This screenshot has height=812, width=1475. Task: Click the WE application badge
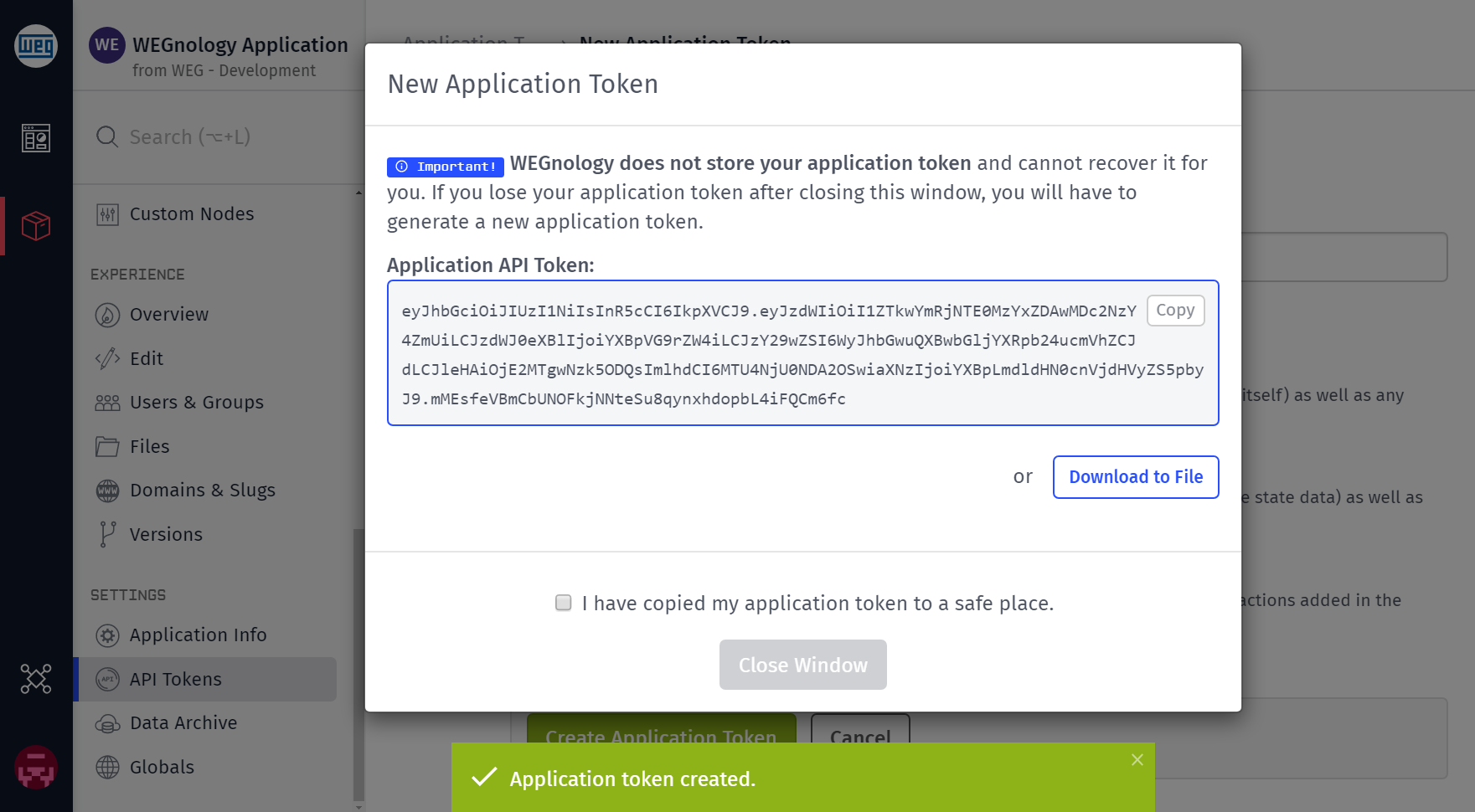pos(107,45)
